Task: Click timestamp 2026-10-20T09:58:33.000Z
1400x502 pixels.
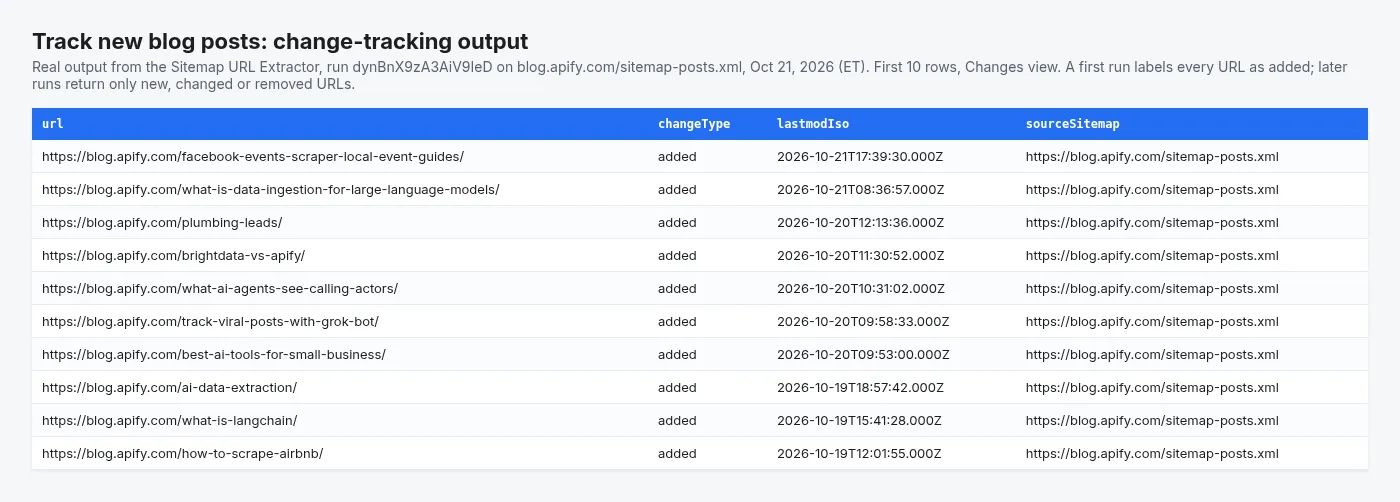Action: 863,322
